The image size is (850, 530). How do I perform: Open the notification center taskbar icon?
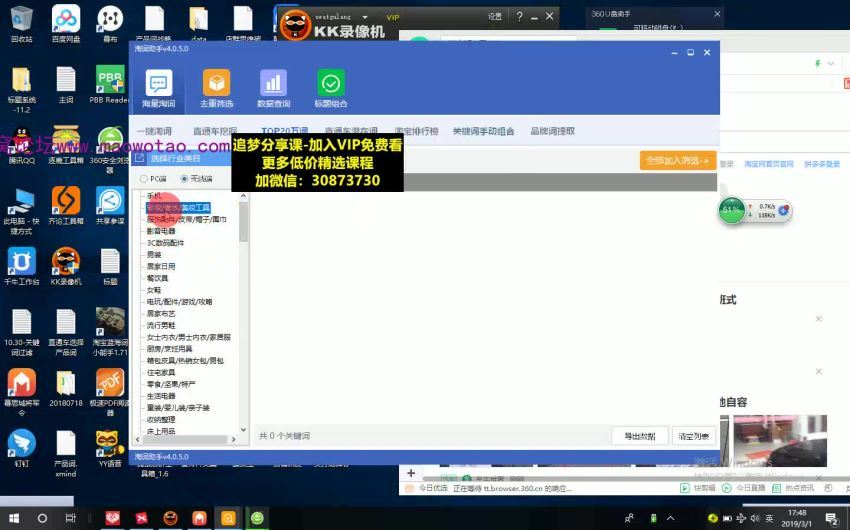click(831, 519)
